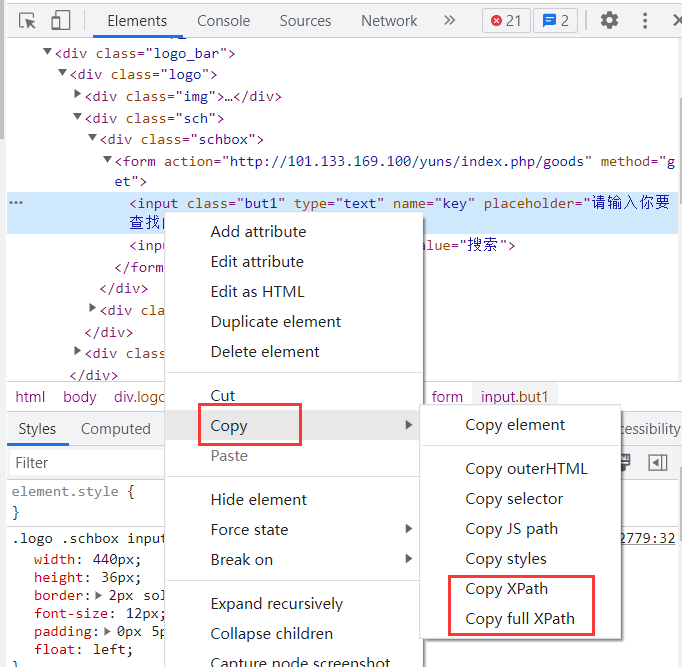Toggle the computed styles sidebar icon
The image size is (682, 667).
(x=657, y=463)
